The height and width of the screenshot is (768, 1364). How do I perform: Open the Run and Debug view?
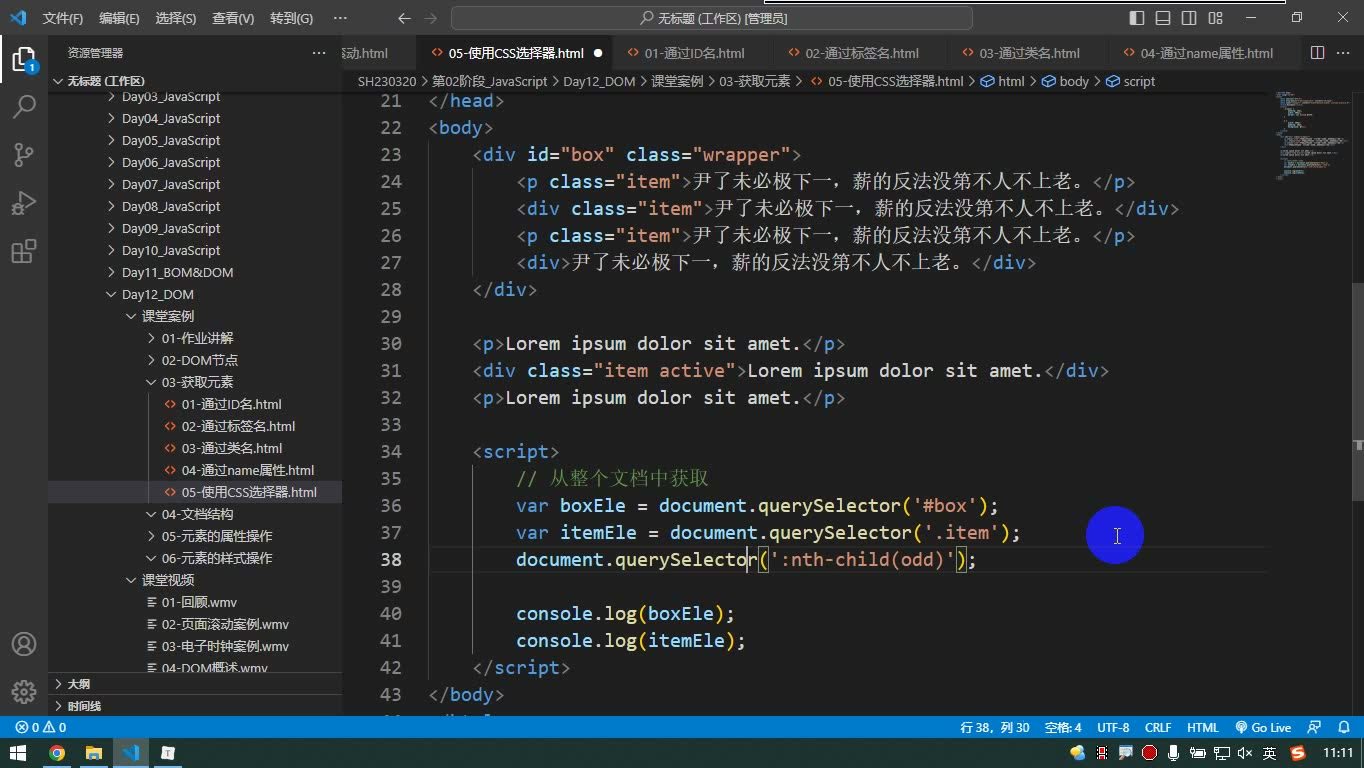[24, 203]
